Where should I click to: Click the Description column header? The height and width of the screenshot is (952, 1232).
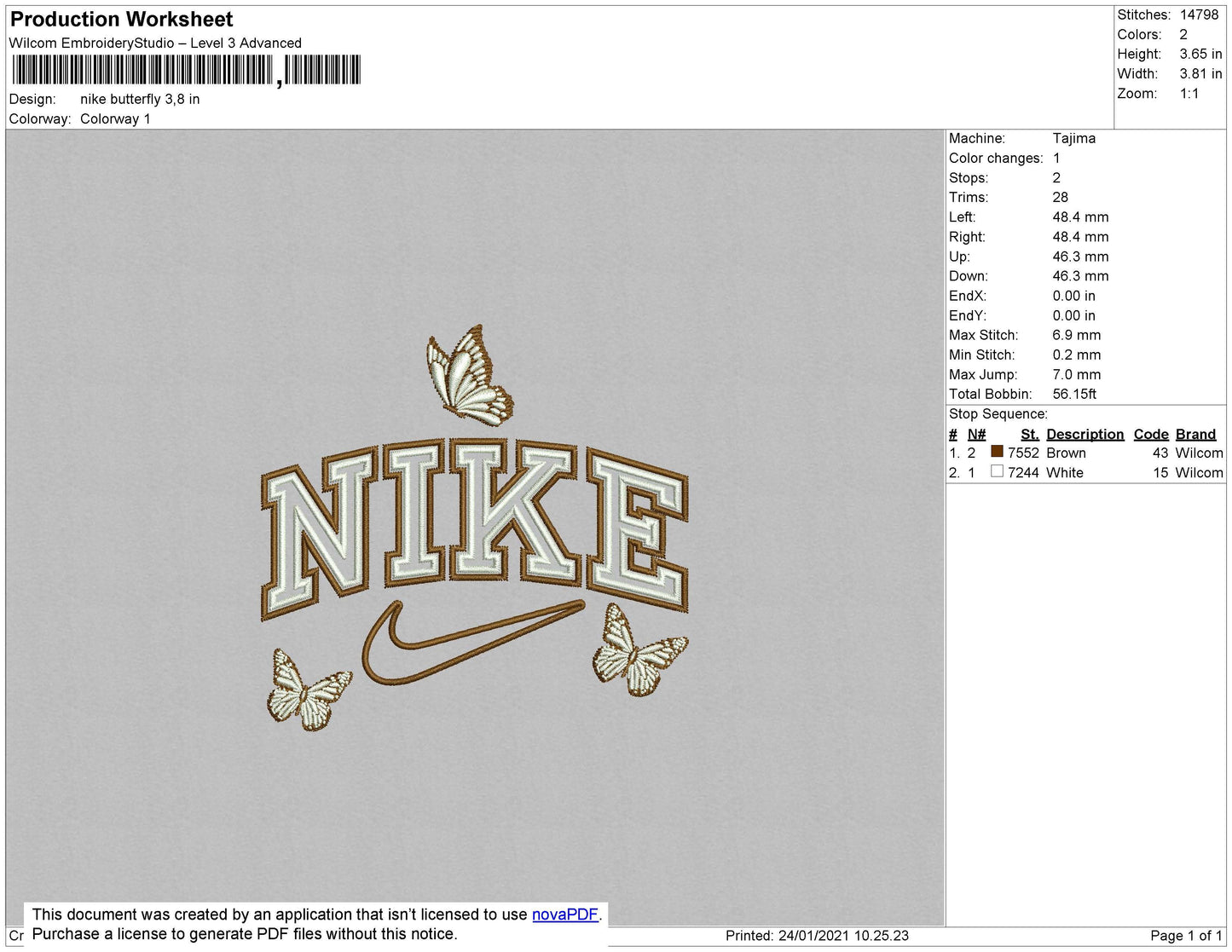[x=1085, y=434]
